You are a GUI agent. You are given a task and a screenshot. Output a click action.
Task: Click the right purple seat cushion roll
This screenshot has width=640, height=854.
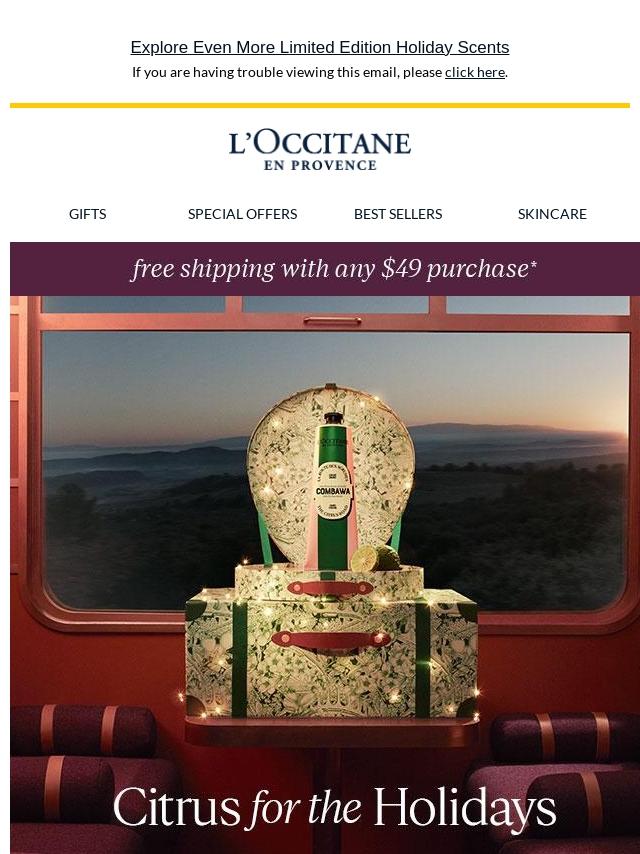[x=564, y=737]
